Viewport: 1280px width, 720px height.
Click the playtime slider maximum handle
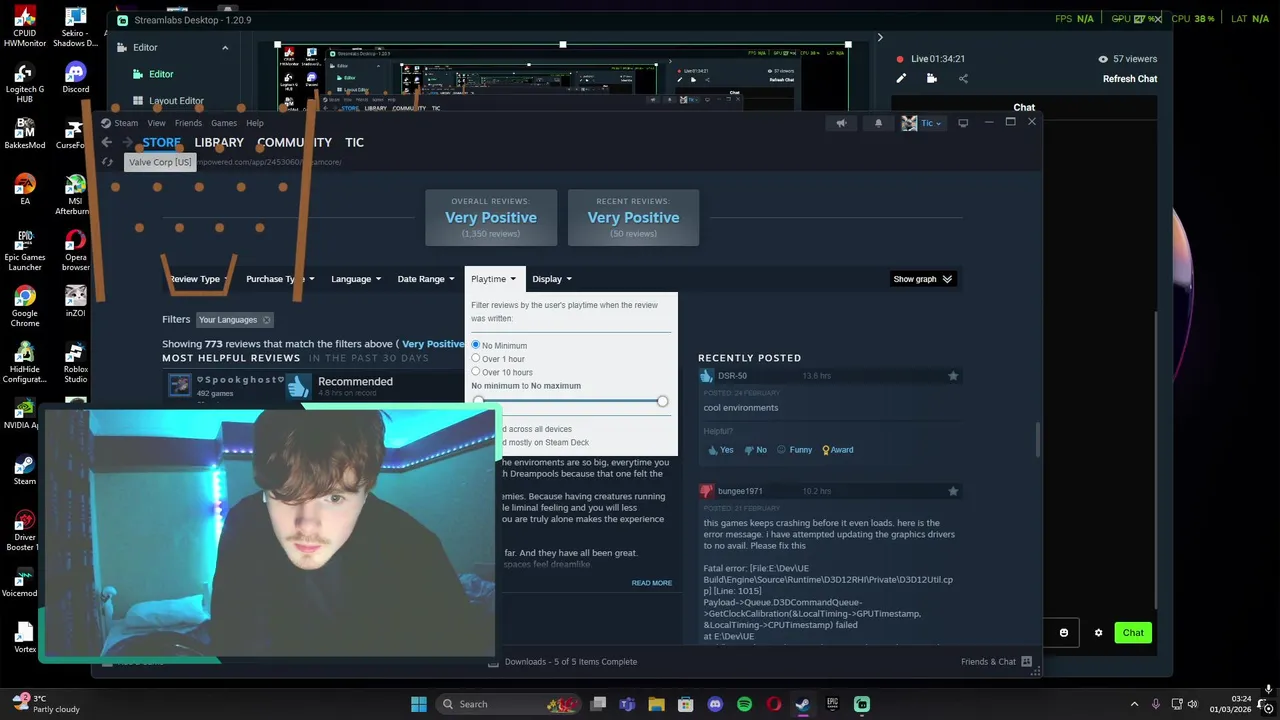(x=662, y=401)
